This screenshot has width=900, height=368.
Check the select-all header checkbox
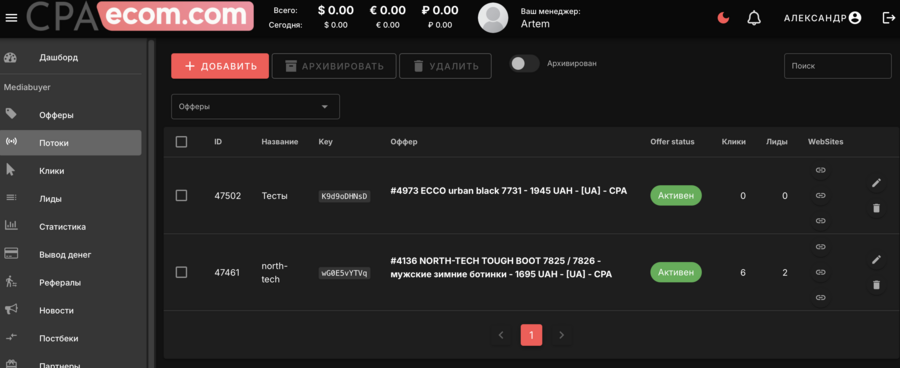(181, 142)
